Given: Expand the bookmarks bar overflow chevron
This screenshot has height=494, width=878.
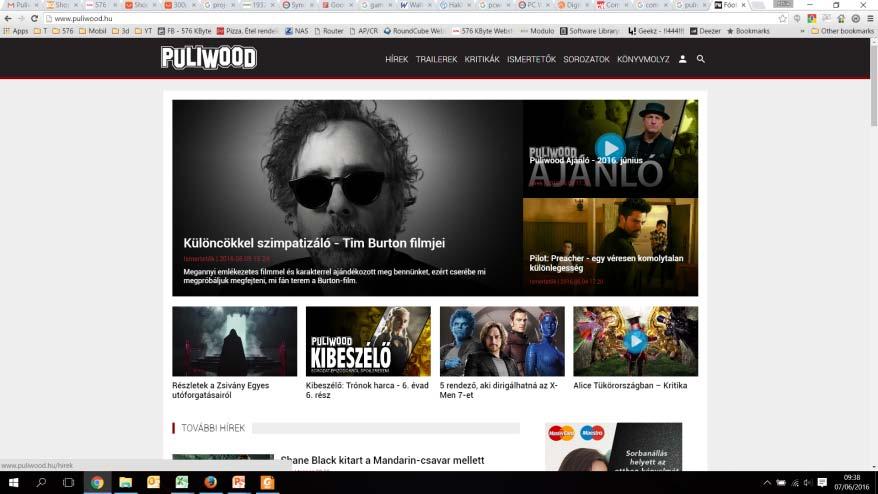Looking at the screenshot, I should click(802, 31).
